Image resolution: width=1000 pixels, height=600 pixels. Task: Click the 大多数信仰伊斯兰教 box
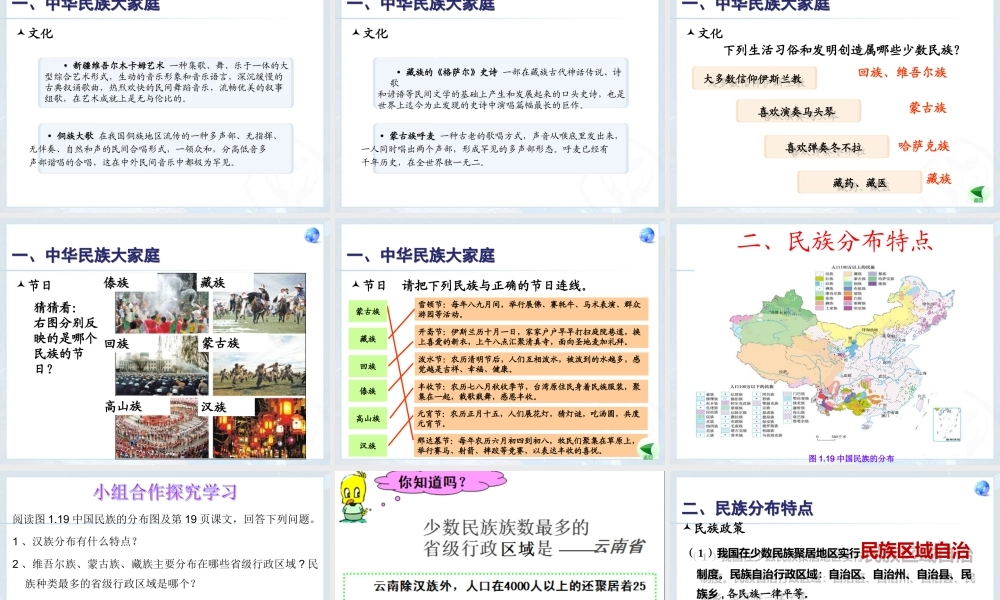pyautogui.click(x=754, y=78)
